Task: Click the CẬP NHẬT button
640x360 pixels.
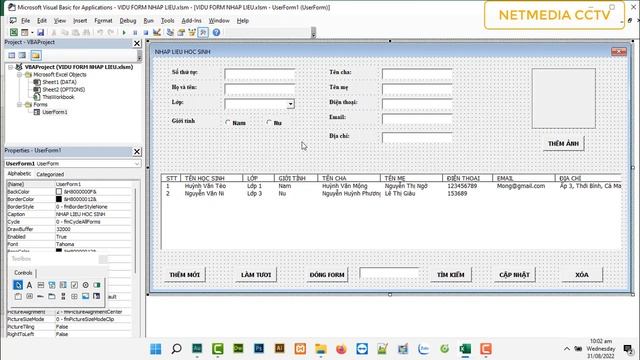Action: [514, 275]
